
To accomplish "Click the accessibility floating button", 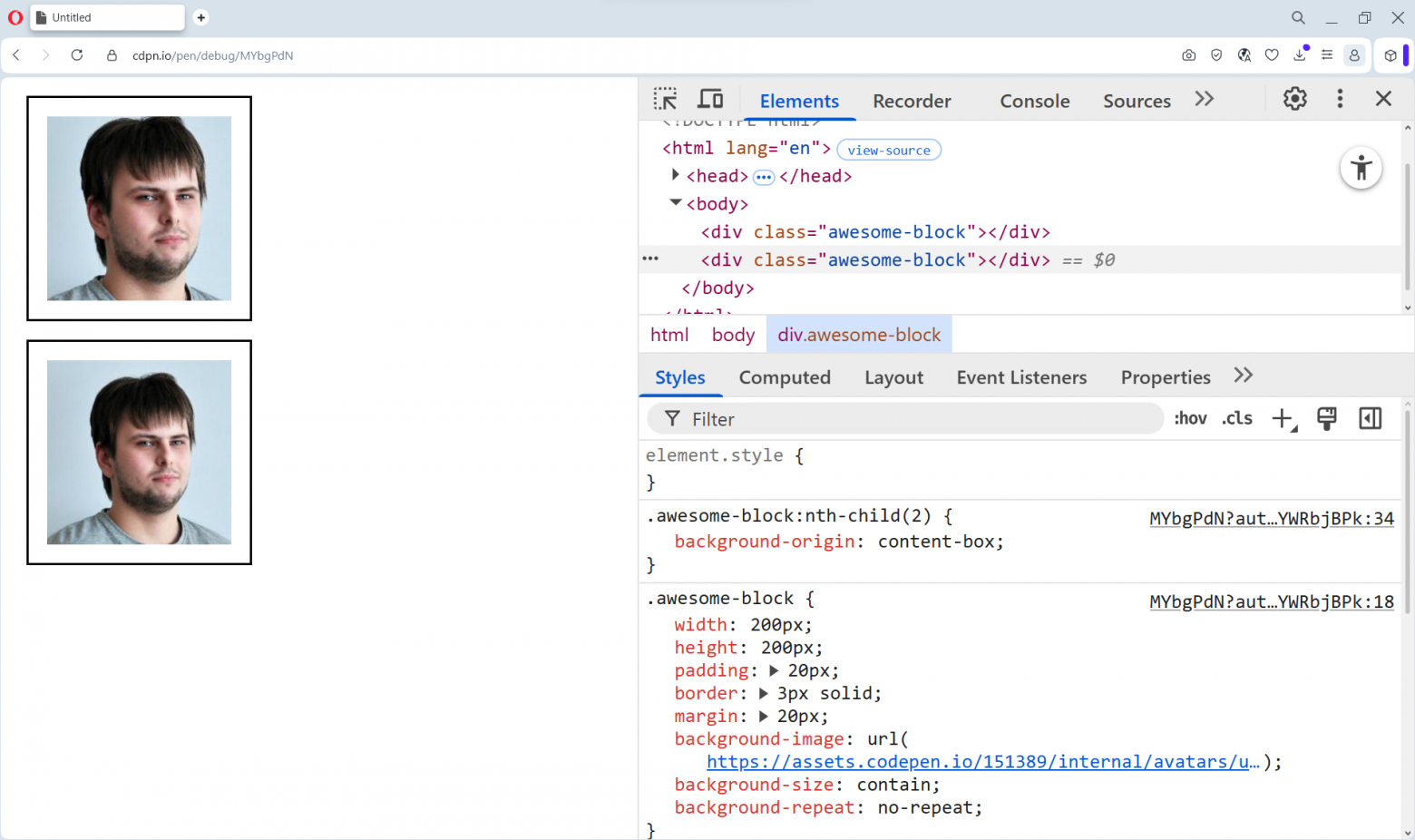I will [1361, 168].
